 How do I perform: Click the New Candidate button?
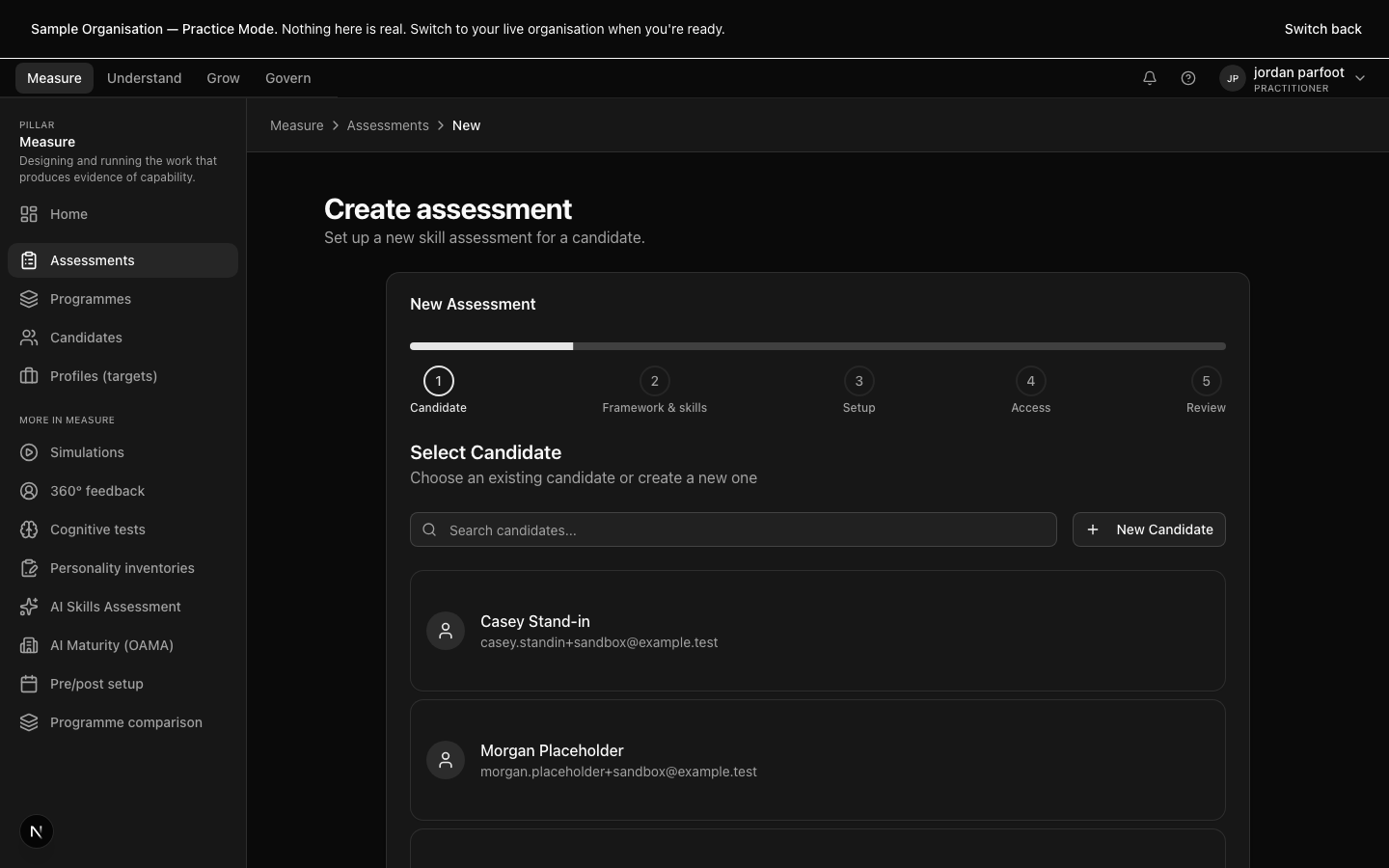click(1149, 529)
